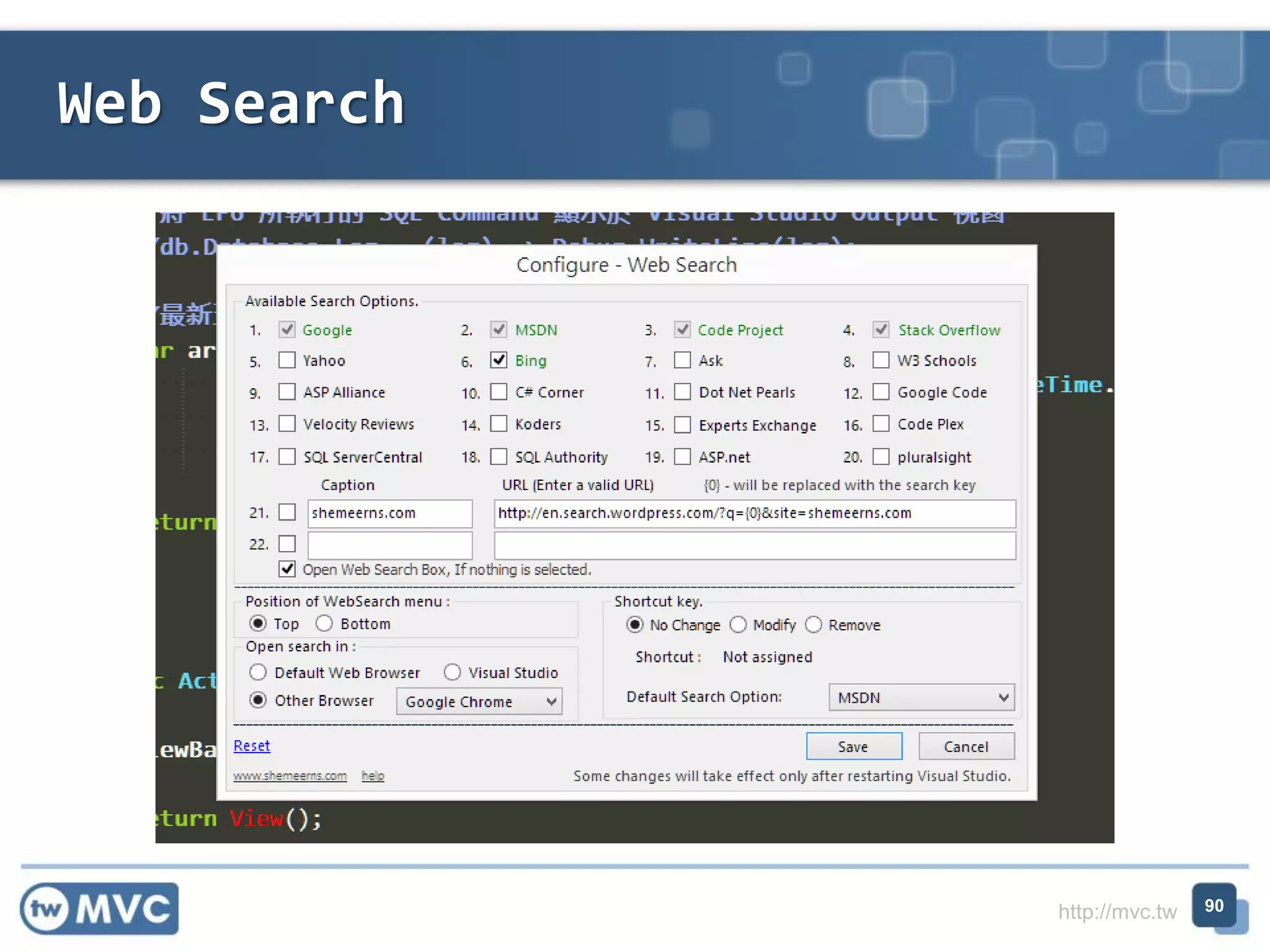Click the empty URL field for row 22
The image size is (1270, 952).
click(x=755, y=545)
